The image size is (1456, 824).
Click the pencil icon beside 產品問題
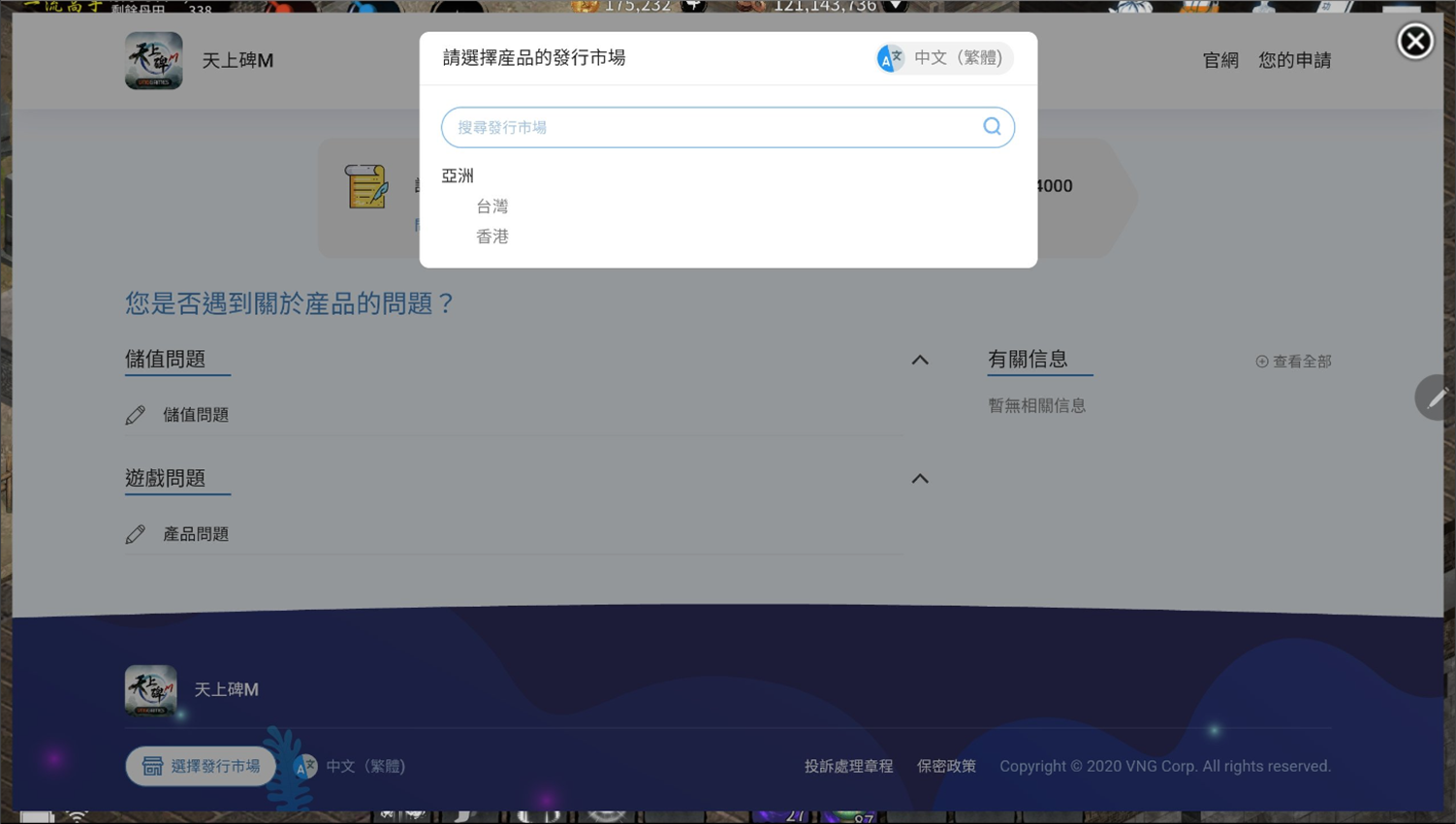[136, 534]
